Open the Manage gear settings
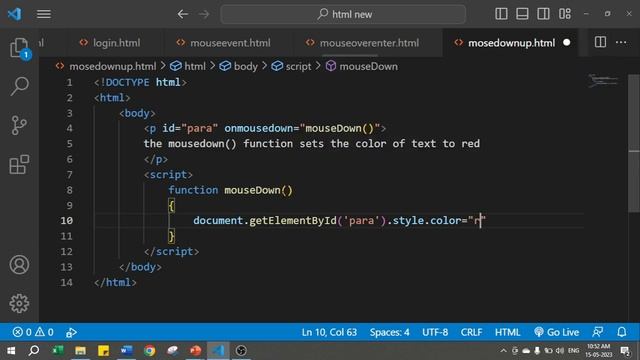640x360 pixels. (19, 303)
